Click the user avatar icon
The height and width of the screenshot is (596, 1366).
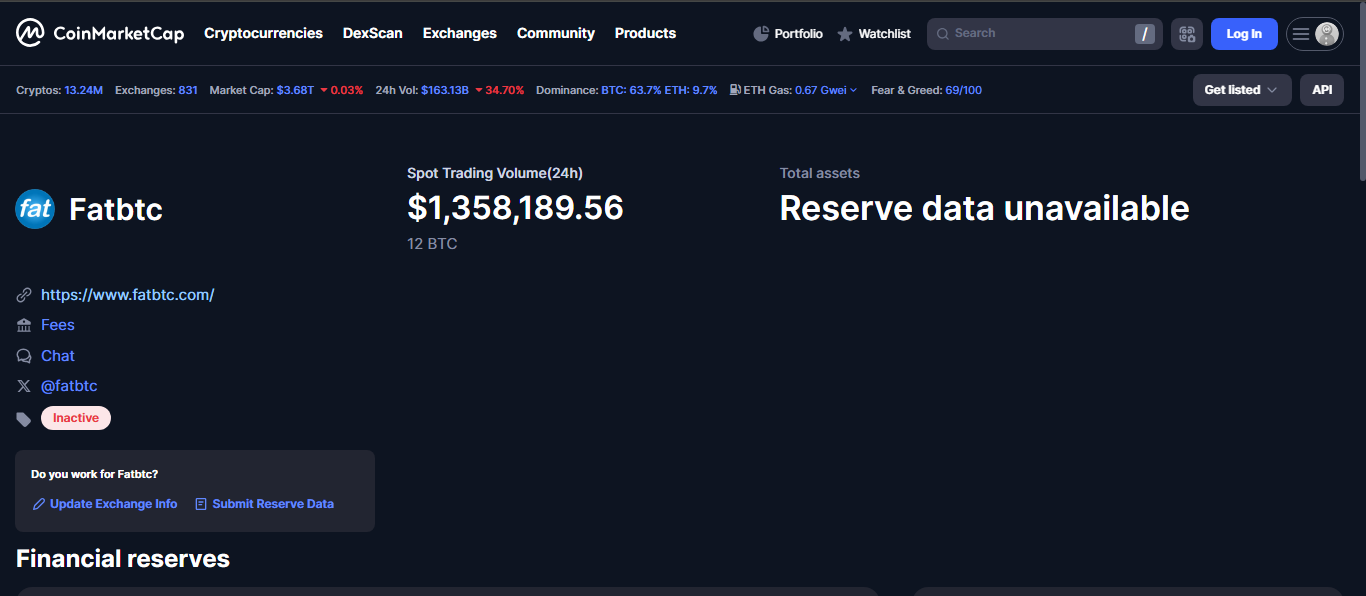1326,34
